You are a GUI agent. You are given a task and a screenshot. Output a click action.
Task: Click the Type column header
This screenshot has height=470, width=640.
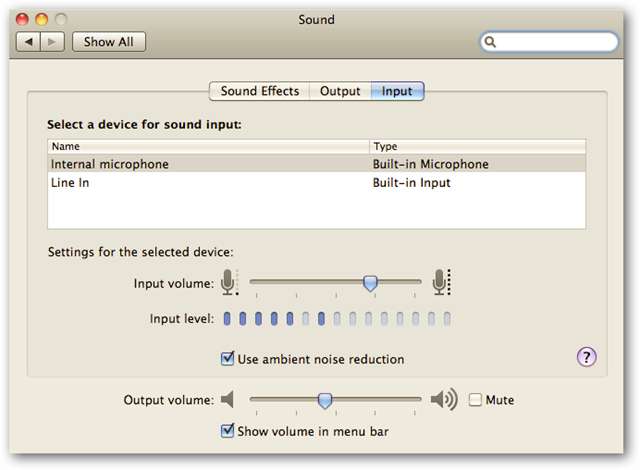(478, 146)
